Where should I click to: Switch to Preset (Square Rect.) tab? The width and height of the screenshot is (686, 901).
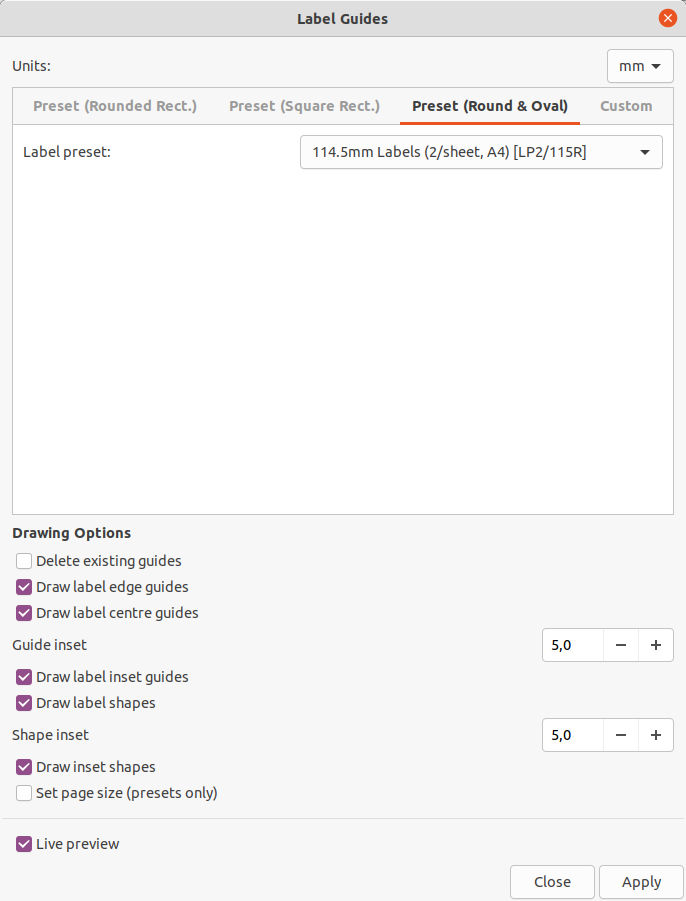[x=305, y=106]
